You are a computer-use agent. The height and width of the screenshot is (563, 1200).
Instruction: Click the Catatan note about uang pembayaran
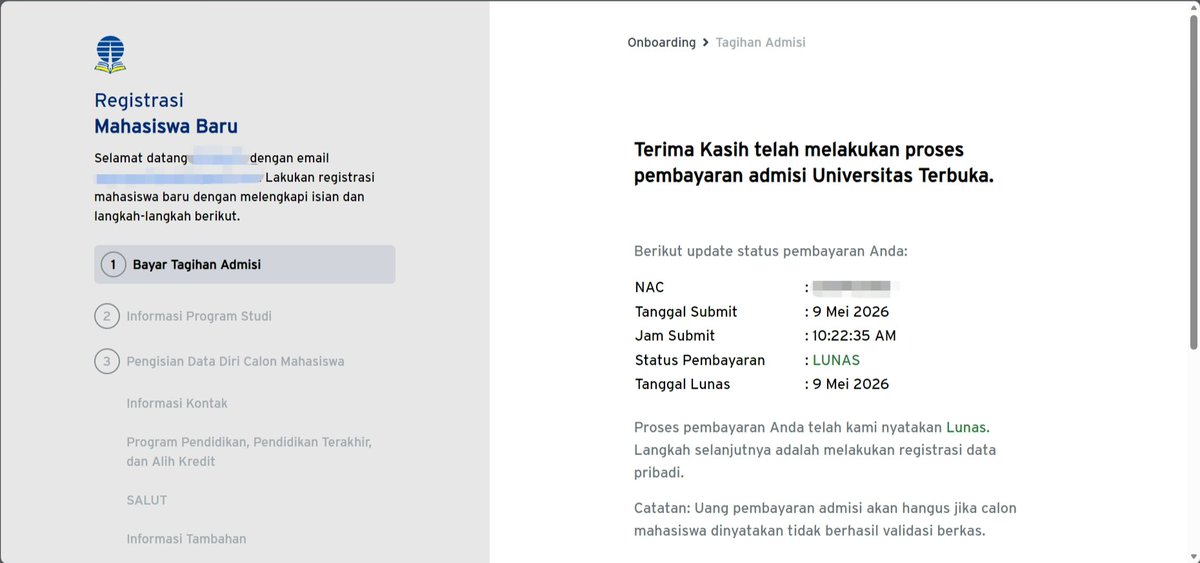[x=825, y=519]
